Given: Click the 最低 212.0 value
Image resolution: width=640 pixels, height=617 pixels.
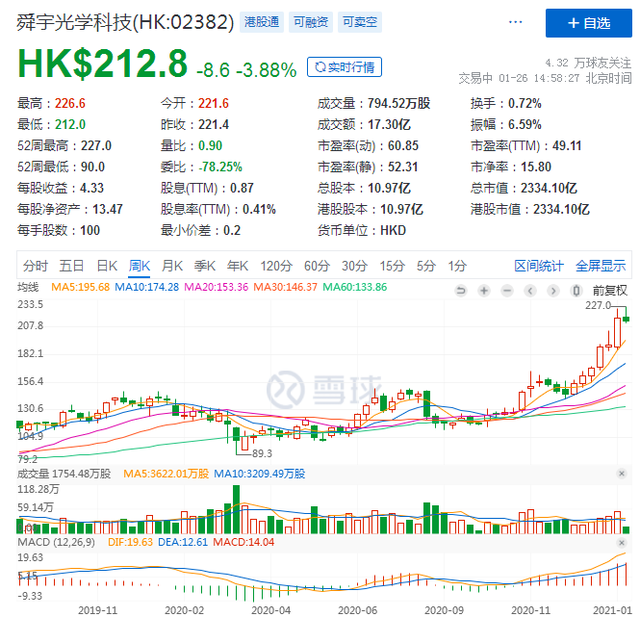Looking at the screenshot, I should pos(70,124).
